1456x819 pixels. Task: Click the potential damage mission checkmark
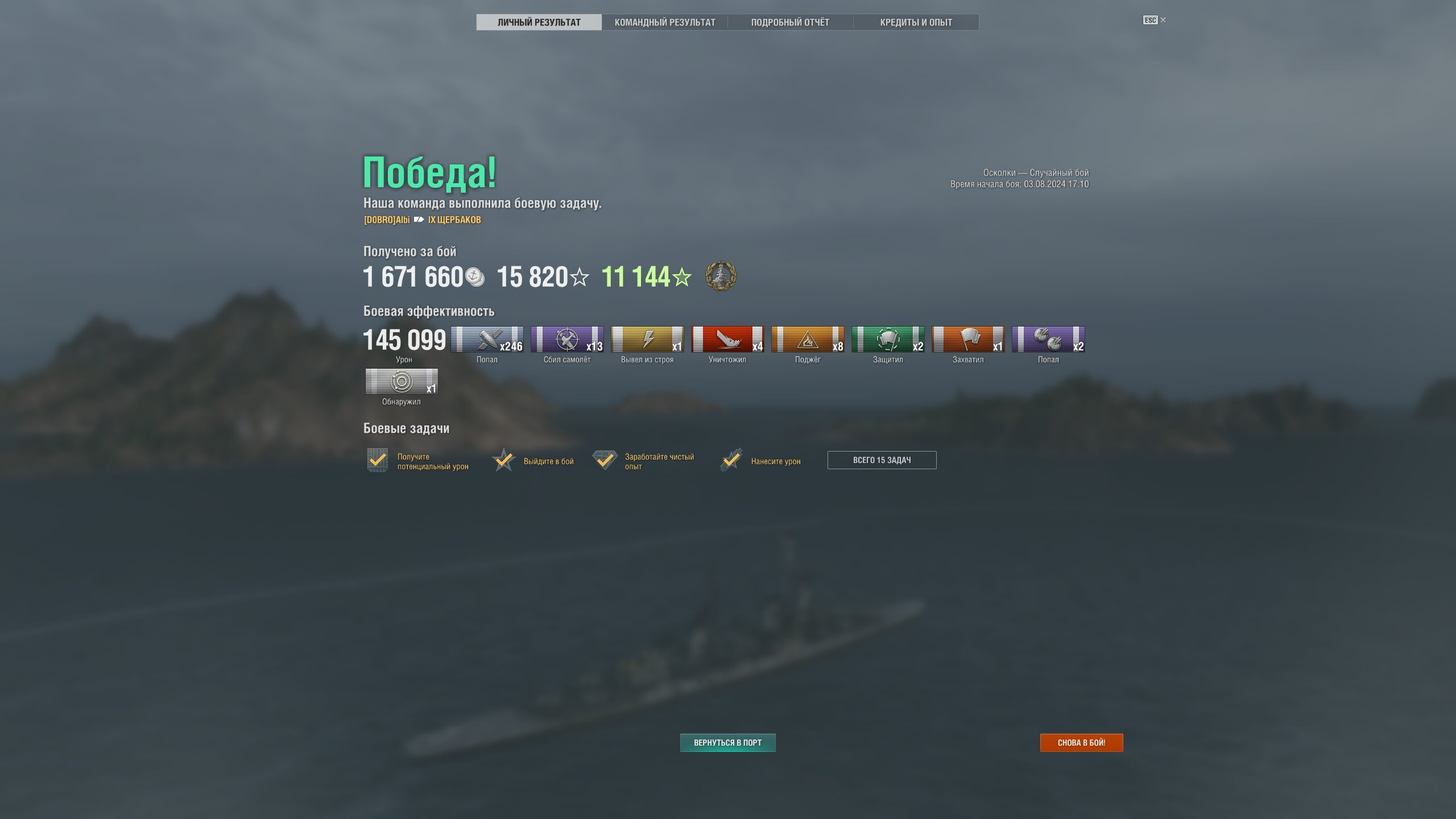point(378,460)
